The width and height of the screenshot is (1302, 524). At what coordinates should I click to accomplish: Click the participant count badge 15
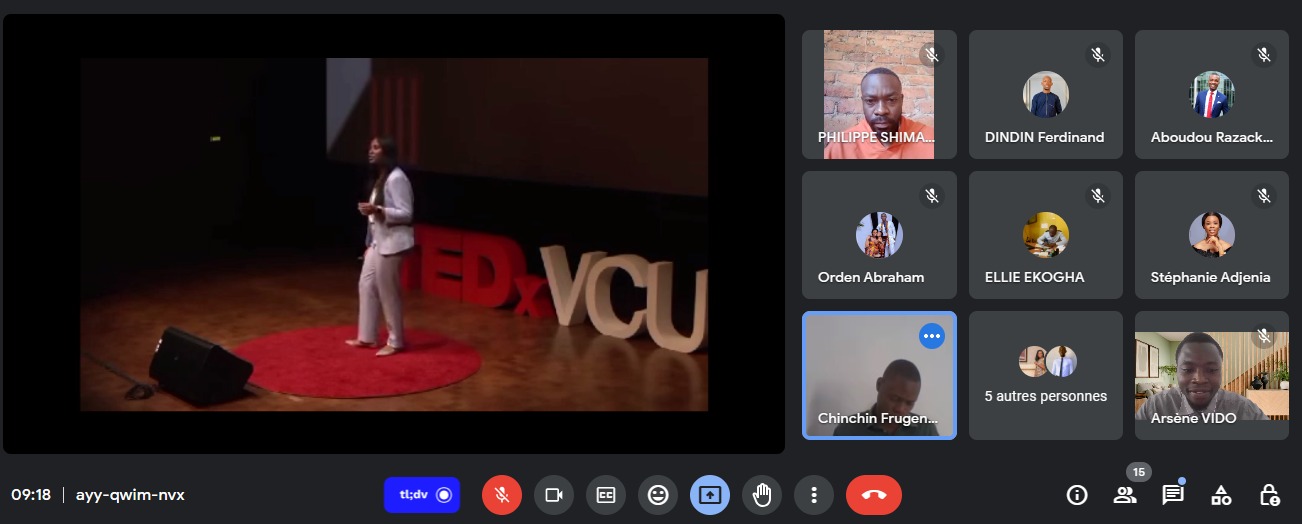click(1138, 472)
